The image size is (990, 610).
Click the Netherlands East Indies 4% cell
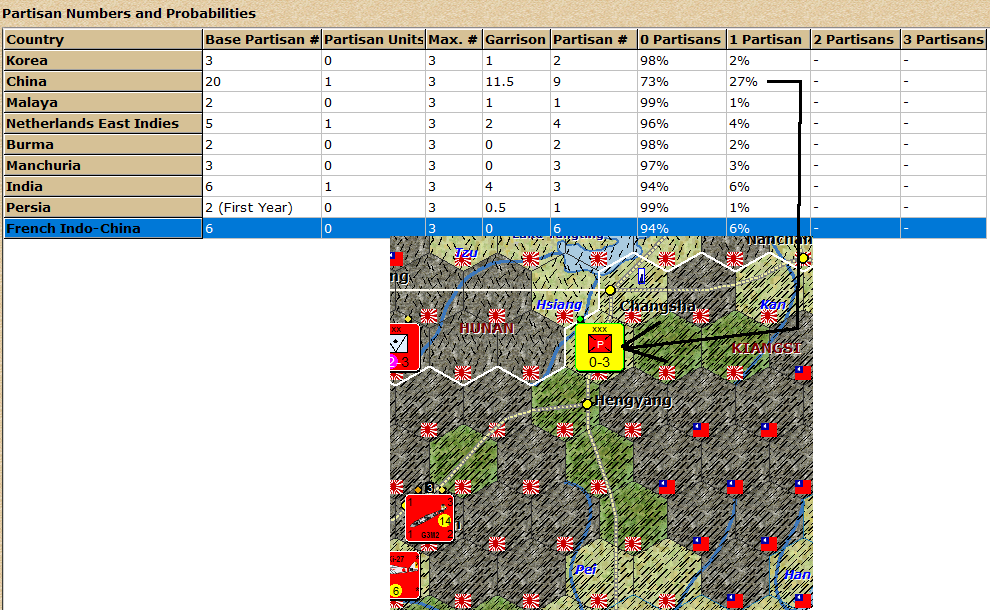tap(768, 123)
